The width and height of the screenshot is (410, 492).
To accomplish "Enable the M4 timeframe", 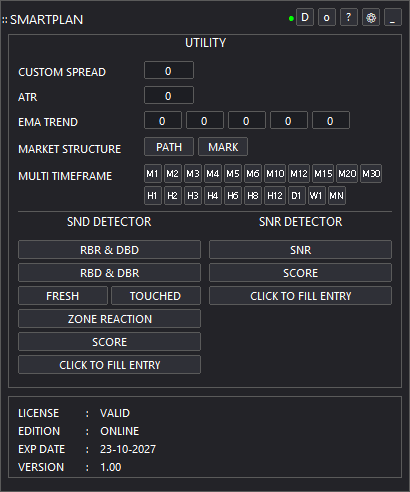I will click(213, 174).
